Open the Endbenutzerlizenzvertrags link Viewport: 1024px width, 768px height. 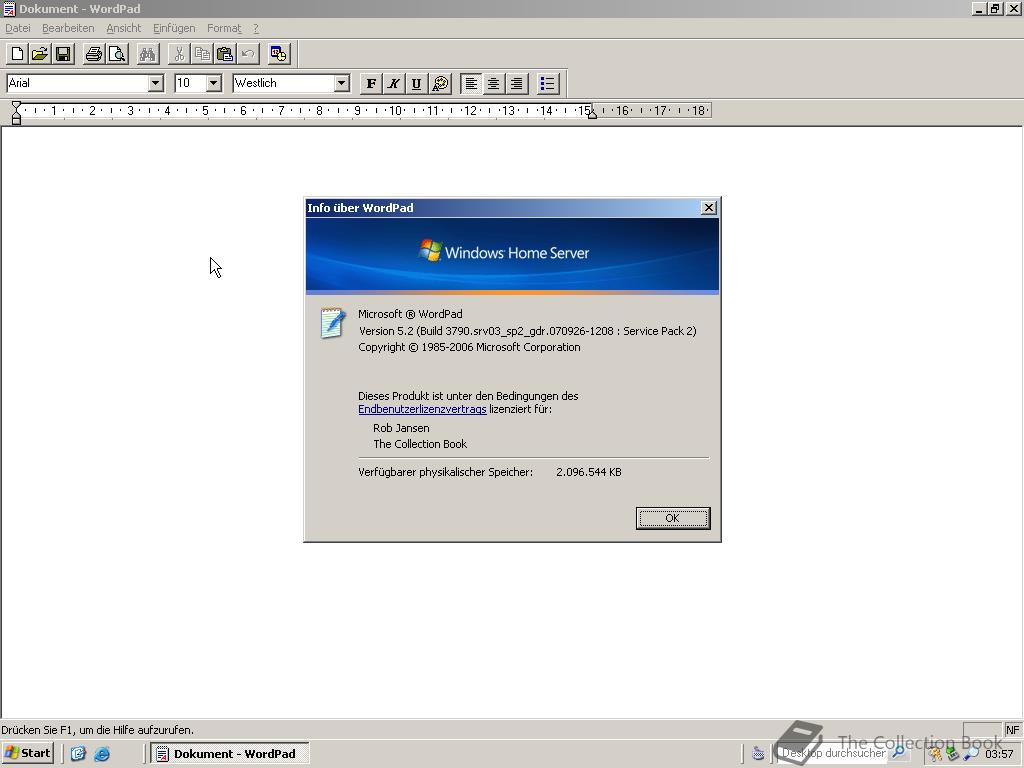(422, 409)
